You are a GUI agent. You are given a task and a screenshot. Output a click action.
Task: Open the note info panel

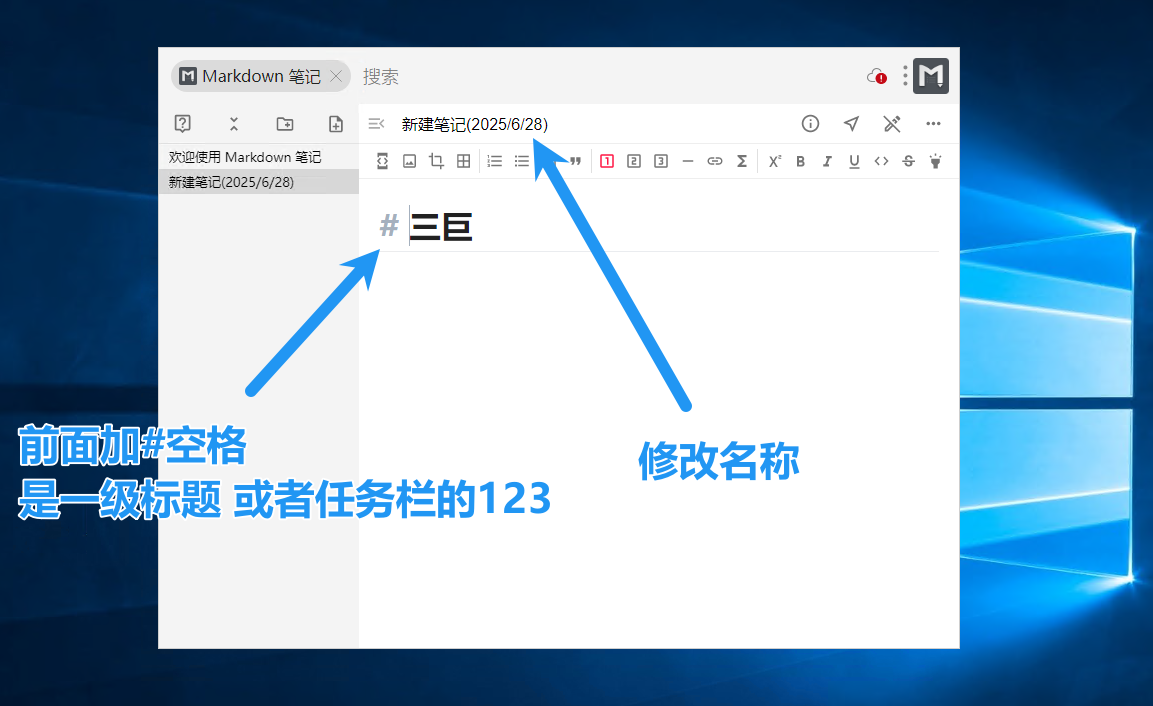810,123
